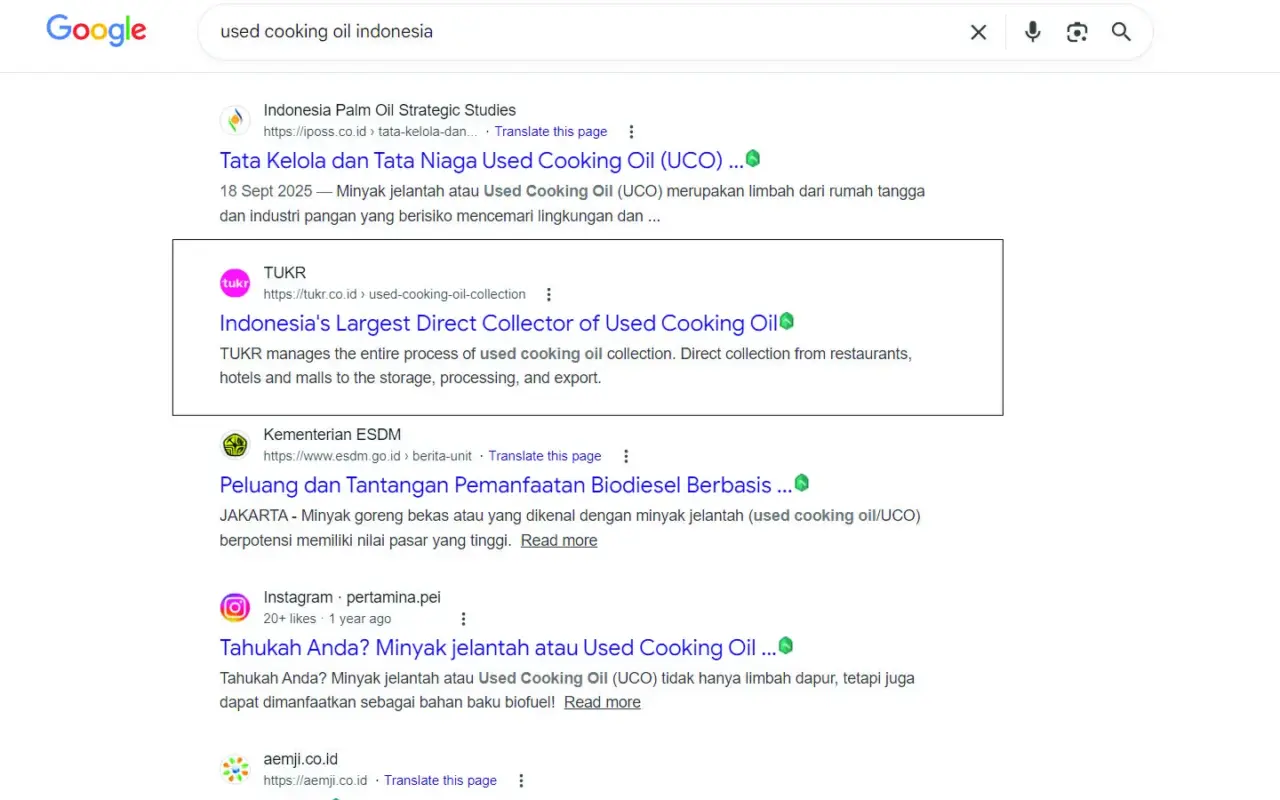The height and width of the screenshot is (800, 1280).
Task: Open the three-dot menu on the Instagram result
Action: click(463, 618)
